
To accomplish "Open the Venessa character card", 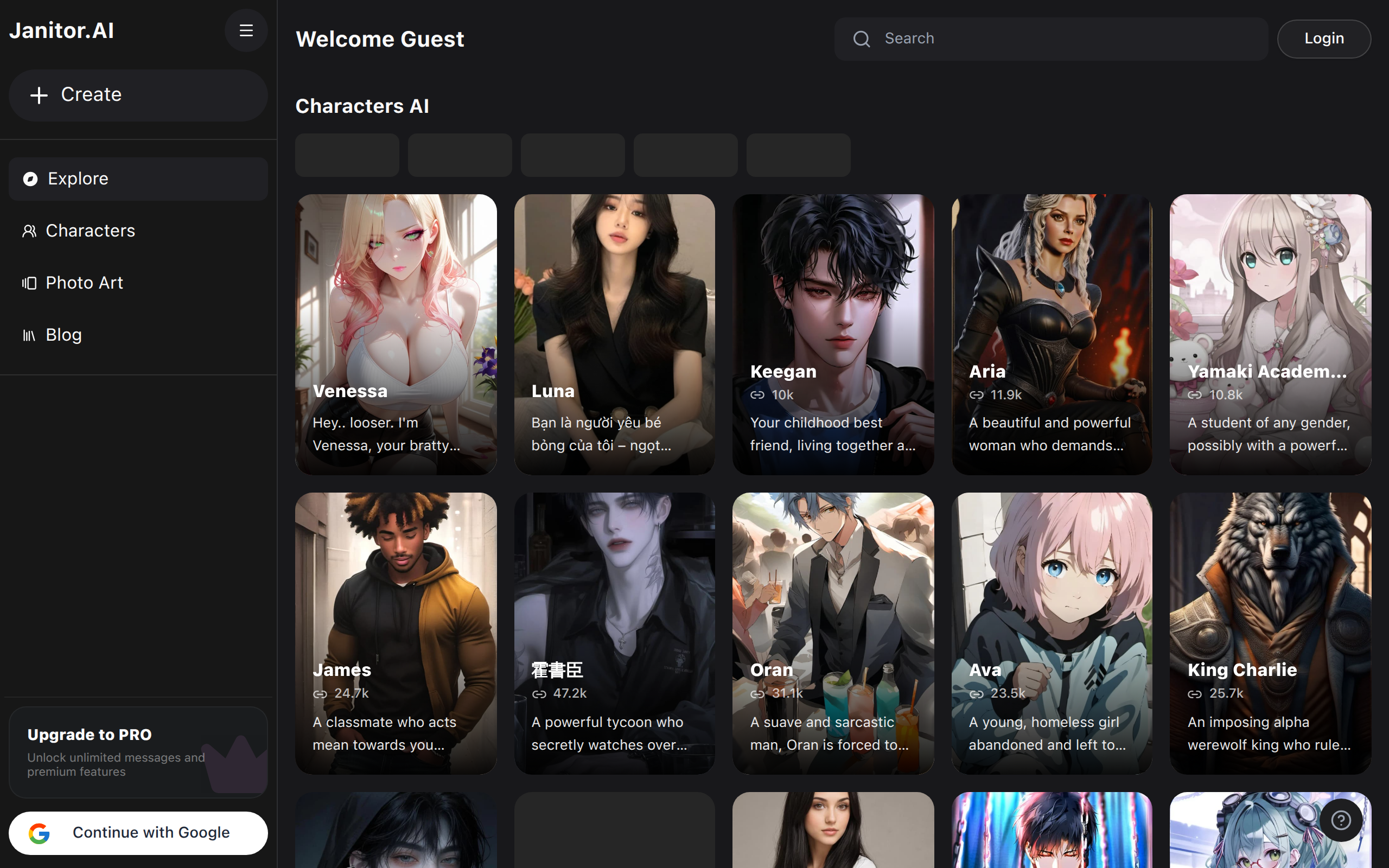I will [396, 334].
